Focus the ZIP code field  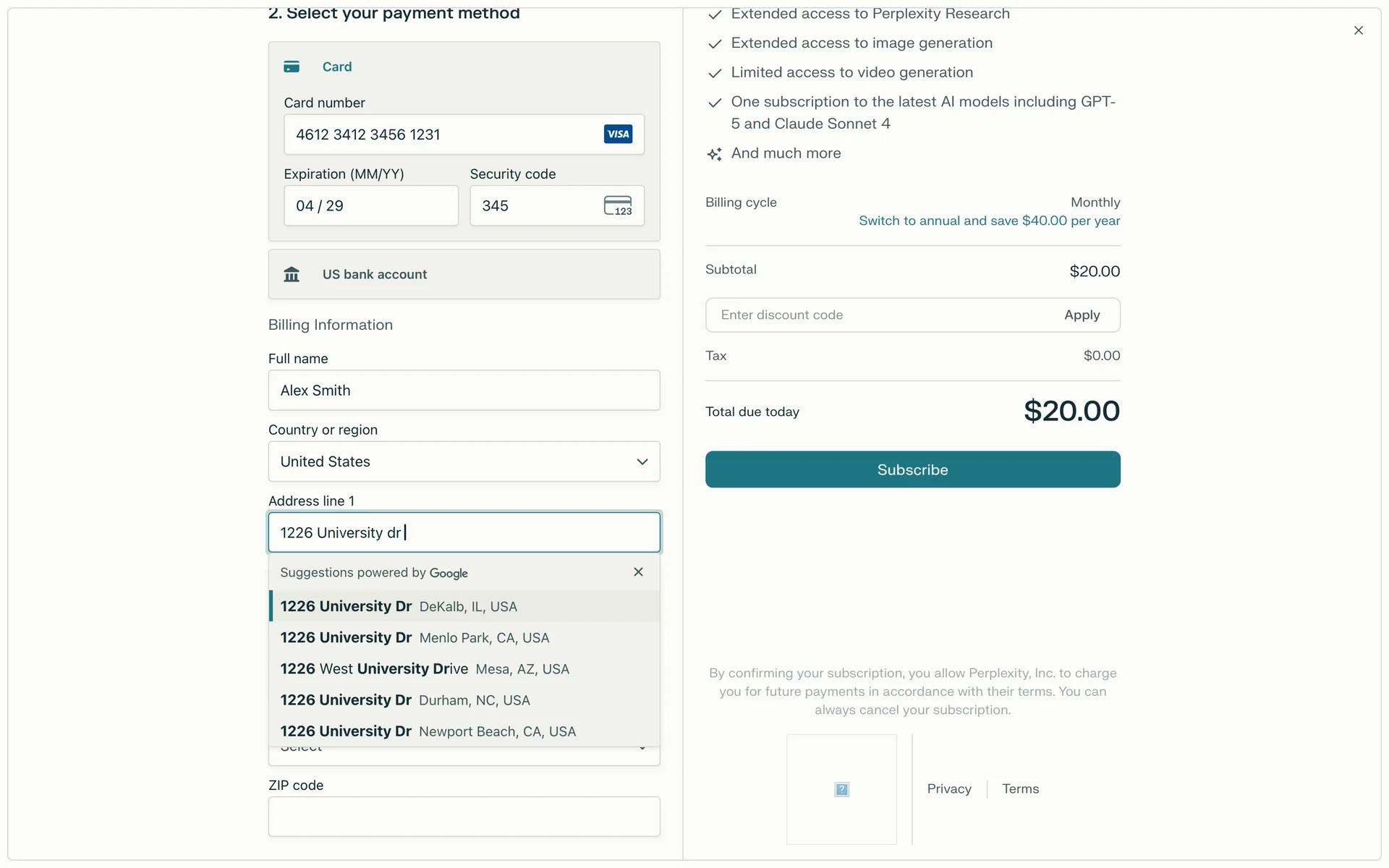[x=464, y=817]
